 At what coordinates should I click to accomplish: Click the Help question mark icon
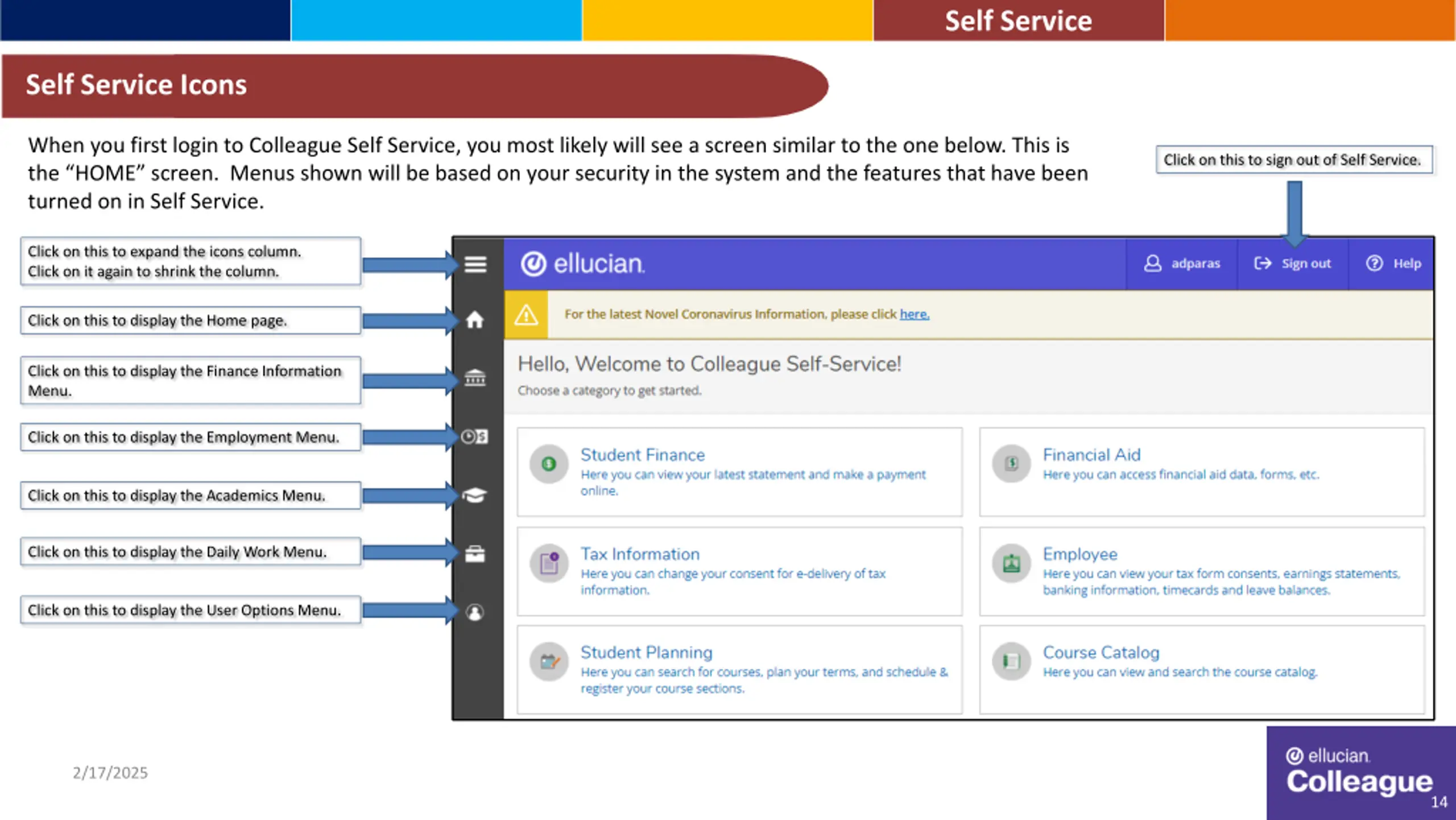pos(1374,263)
